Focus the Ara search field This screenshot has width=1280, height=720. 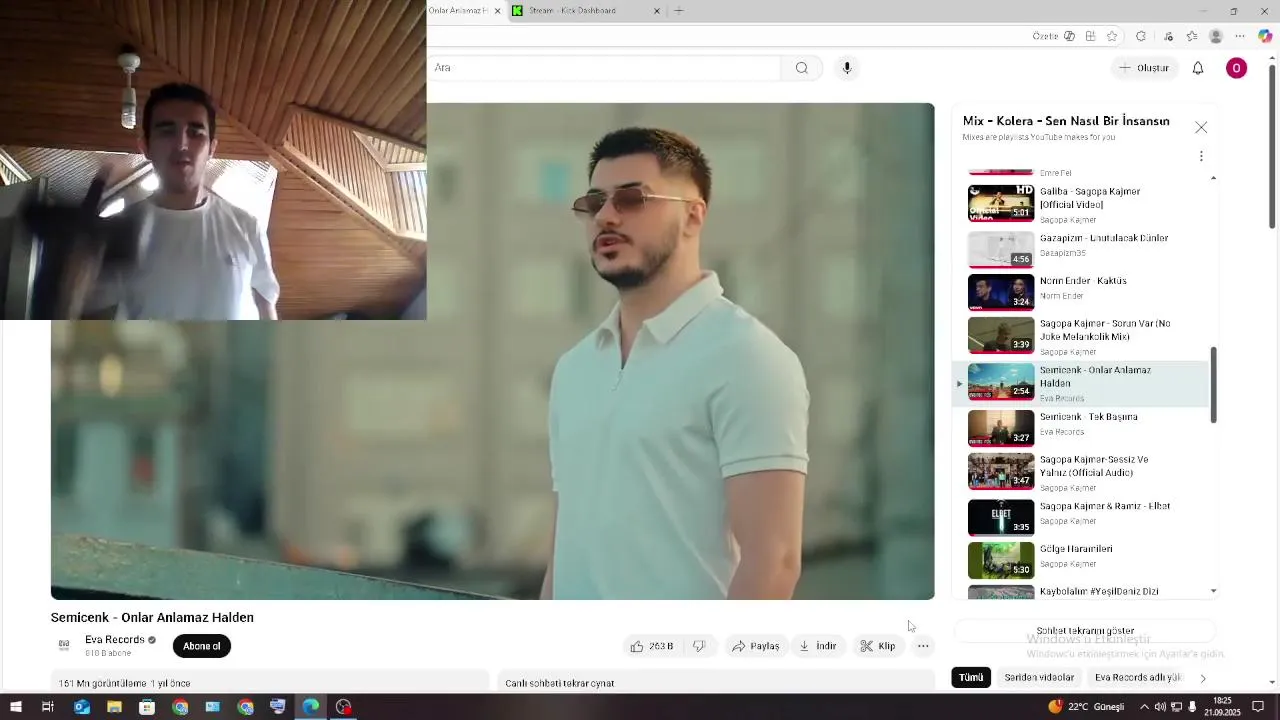(x=605, y=68)
